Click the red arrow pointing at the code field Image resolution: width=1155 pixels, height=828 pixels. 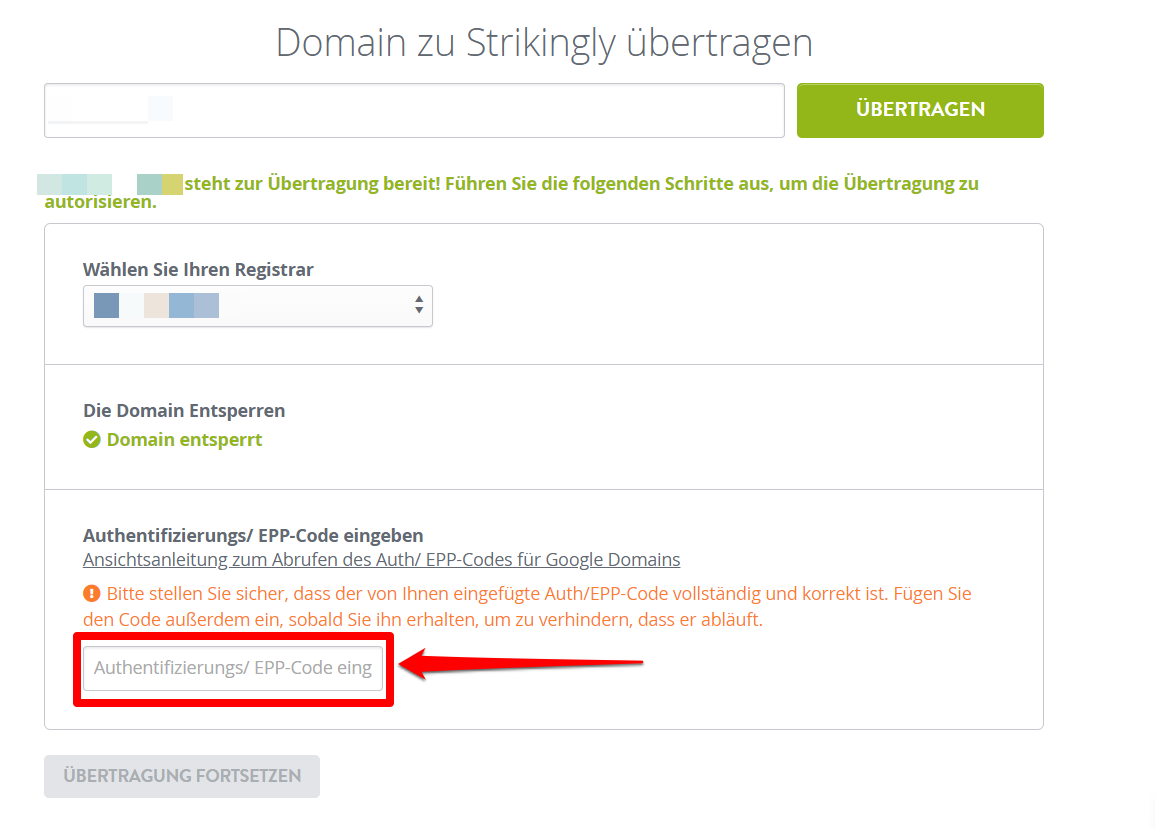coord(522,664)
